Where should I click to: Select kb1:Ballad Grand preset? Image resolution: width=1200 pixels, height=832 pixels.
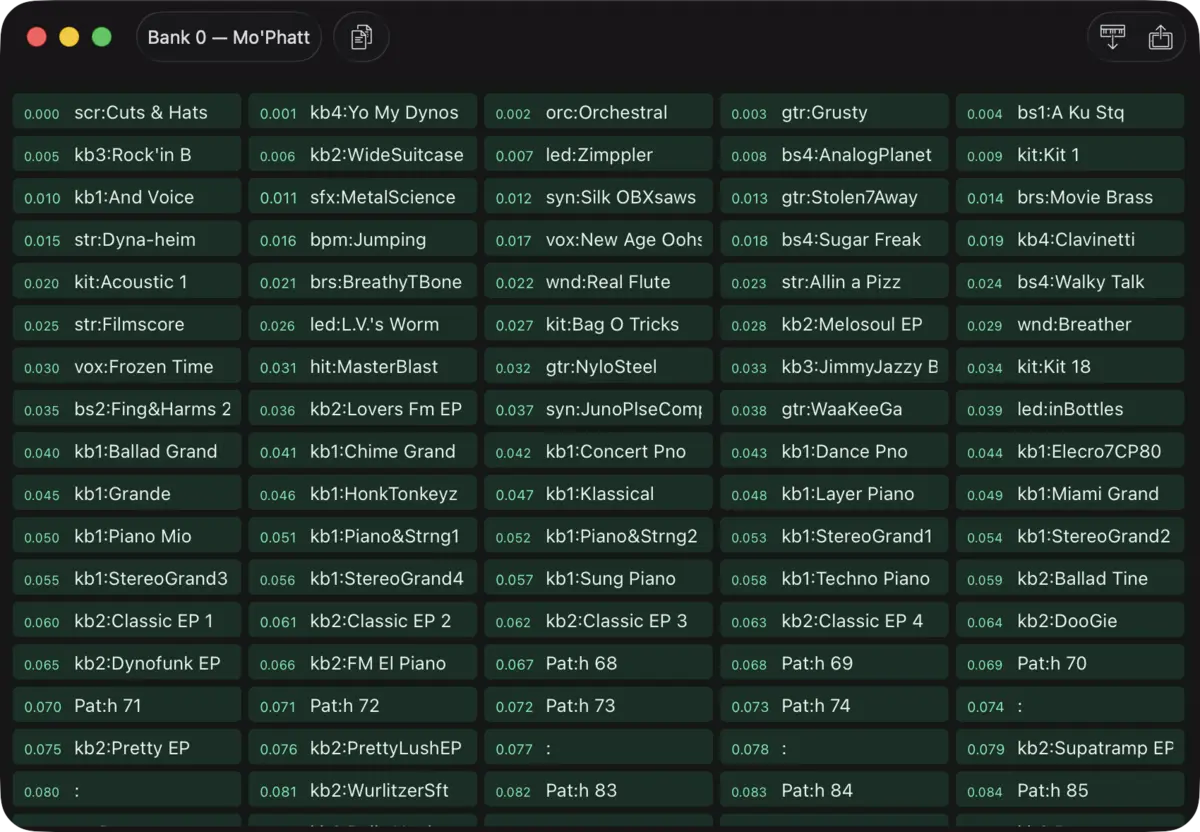tap(127, 451)
